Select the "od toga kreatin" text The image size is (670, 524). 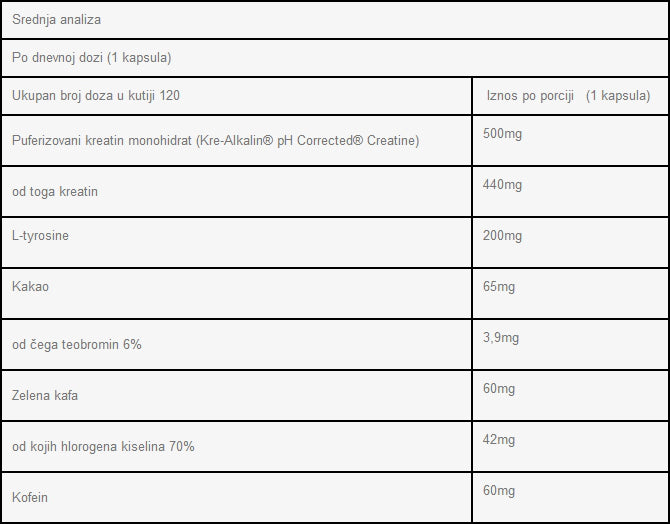click(x=55, y=191)
